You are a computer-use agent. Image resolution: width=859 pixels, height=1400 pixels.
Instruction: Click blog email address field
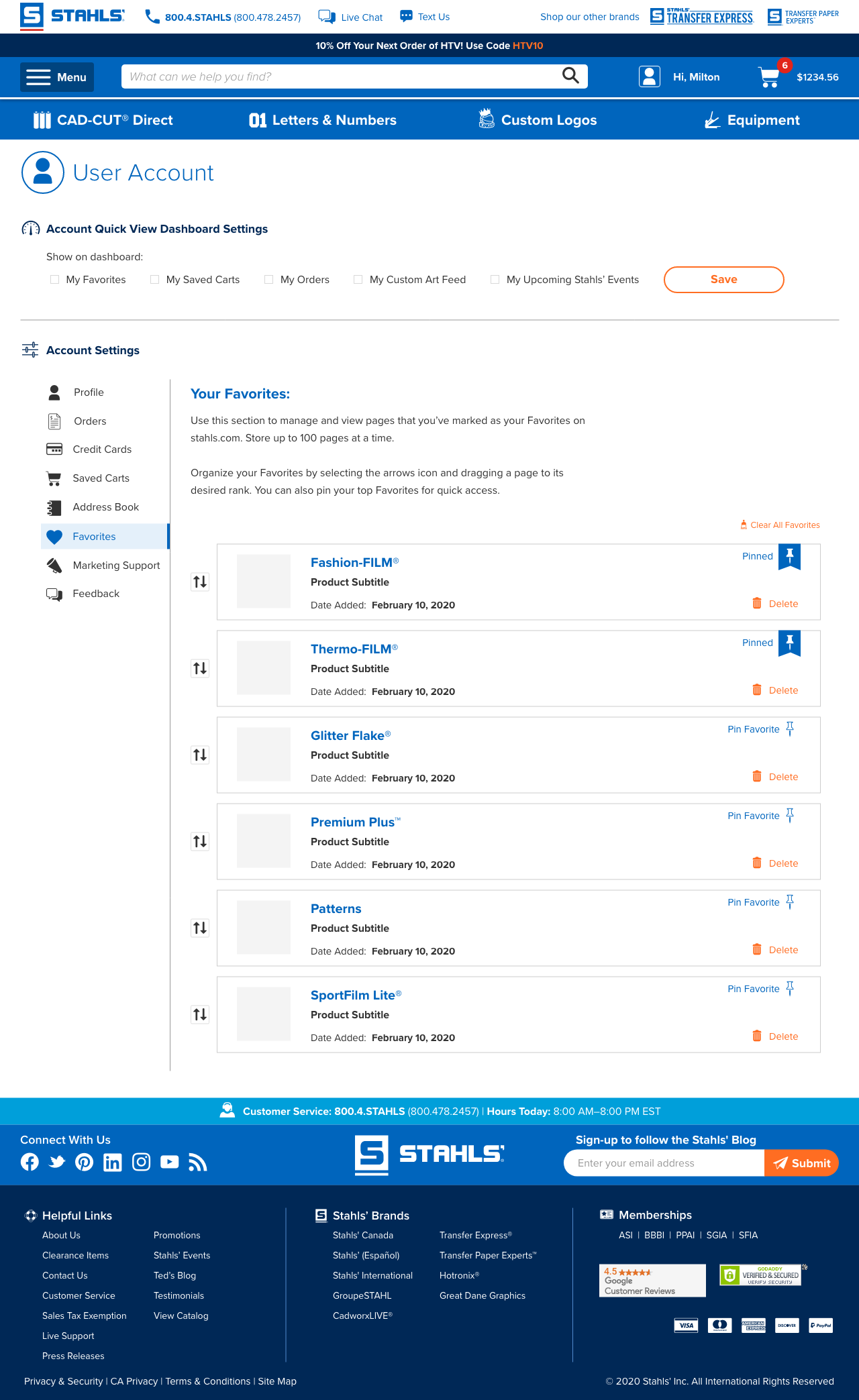pyautogui.click(x=664, y=1163)
